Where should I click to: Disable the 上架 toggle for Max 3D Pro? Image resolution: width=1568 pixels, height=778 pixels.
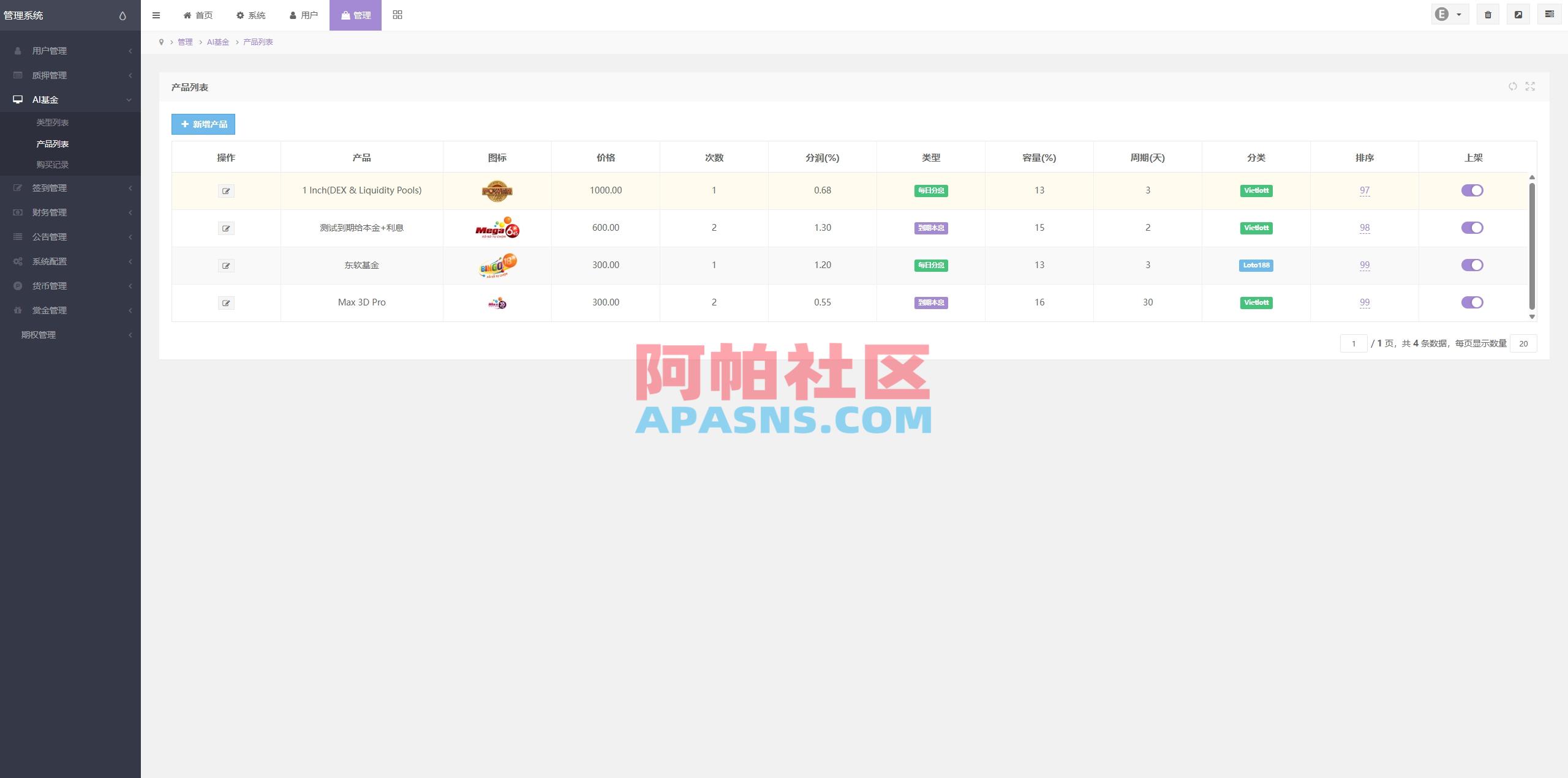tap(1472, 302)
